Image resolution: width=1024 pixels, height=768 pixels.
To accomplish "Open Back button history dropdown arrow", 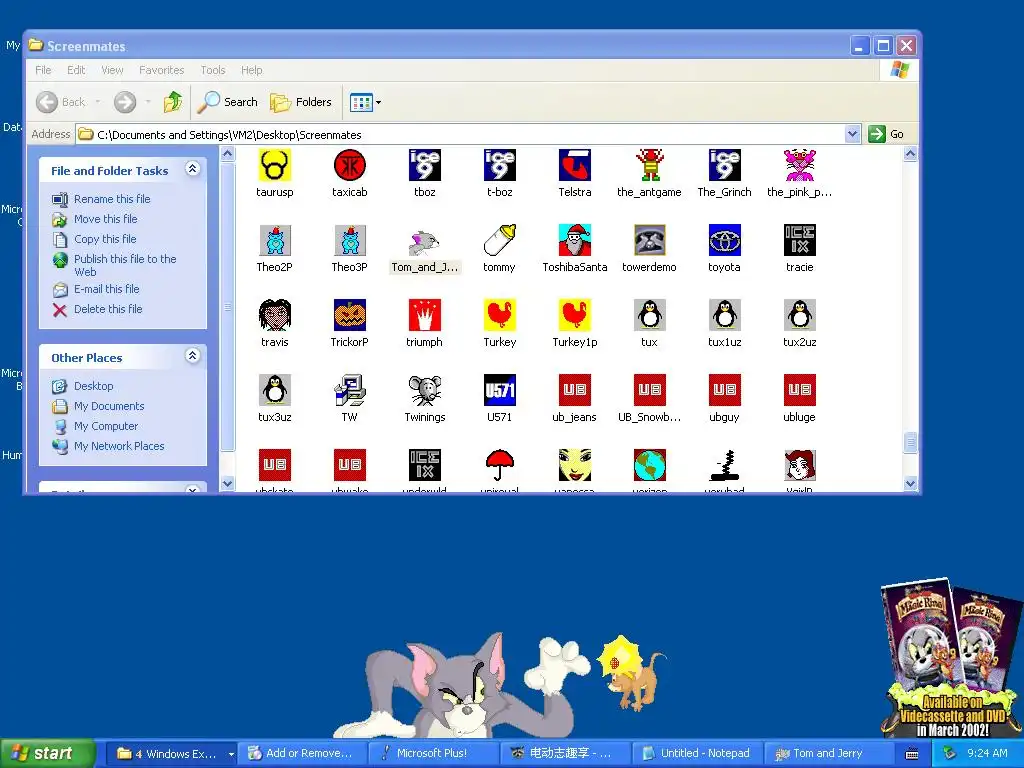I will pos(97,102).
